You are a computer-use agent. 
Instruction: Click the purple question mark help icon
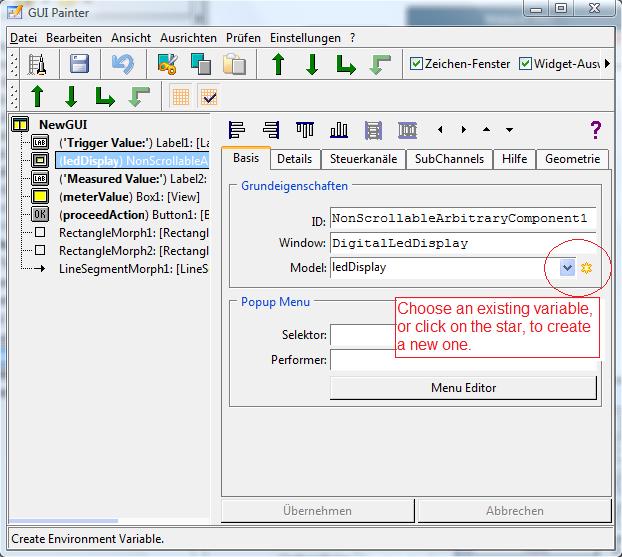point(596,130)
